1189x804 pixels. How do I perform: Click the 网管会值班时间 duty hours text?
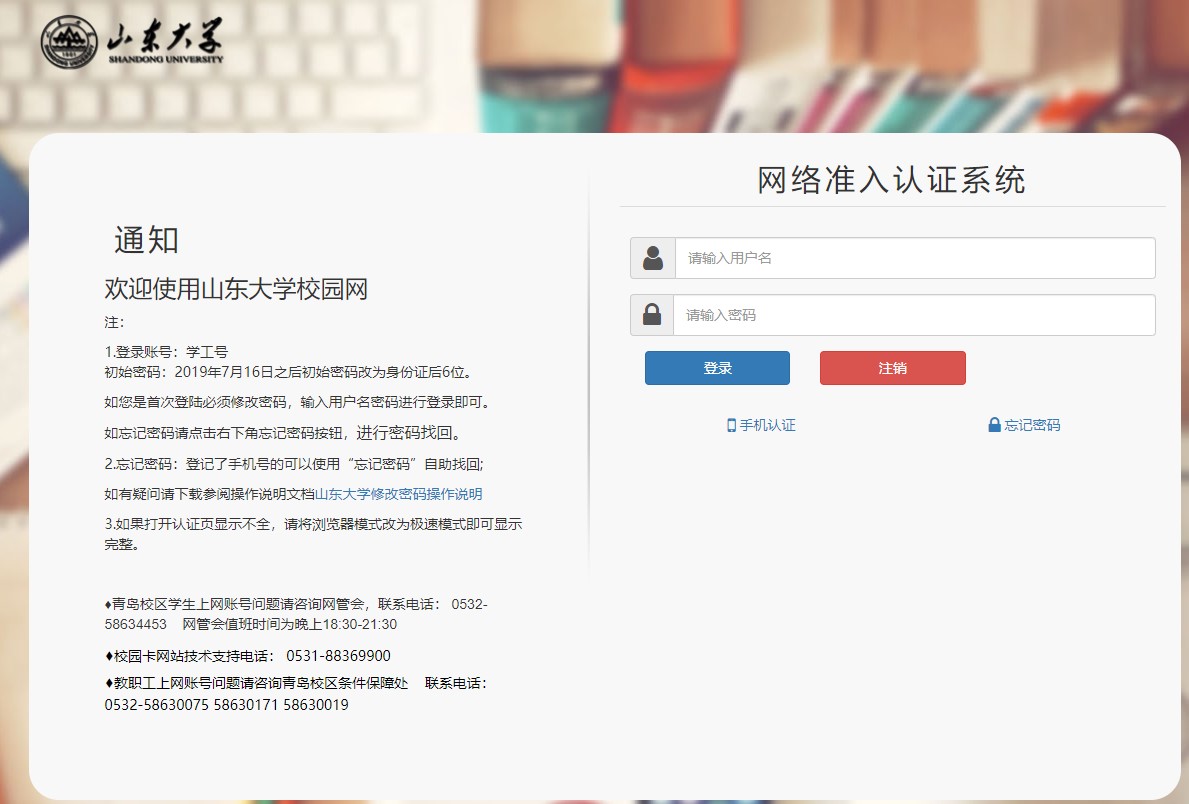pyautogui.click(x=290, y=624)
